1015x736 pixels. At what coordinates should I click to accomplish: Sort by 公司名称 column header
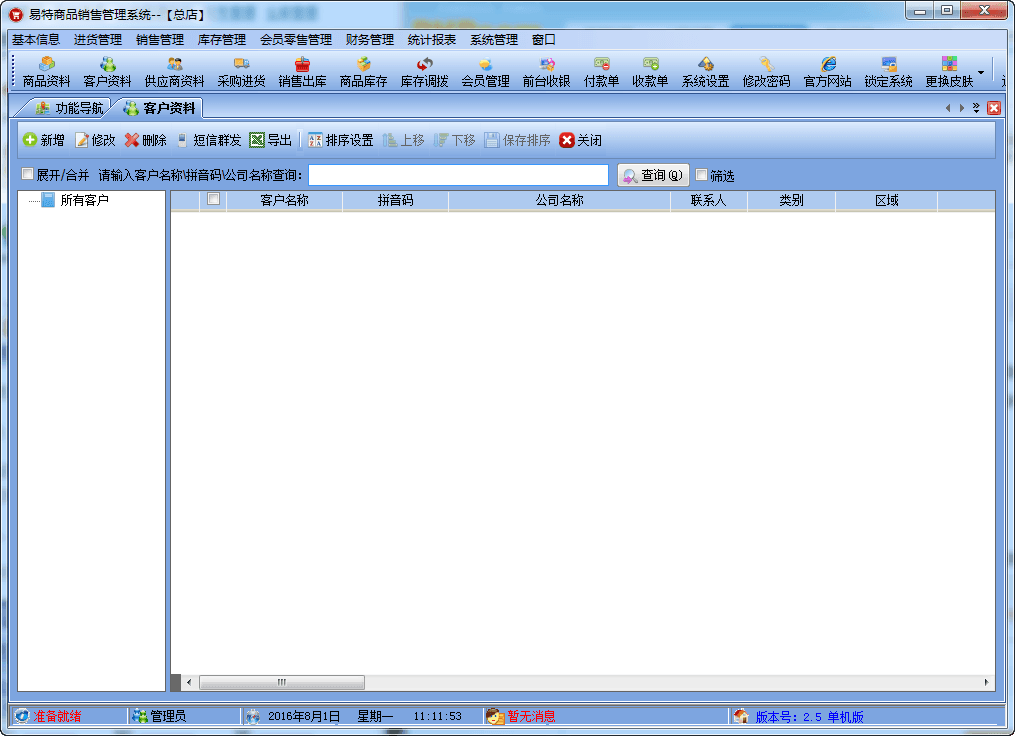tap(559, 200)
